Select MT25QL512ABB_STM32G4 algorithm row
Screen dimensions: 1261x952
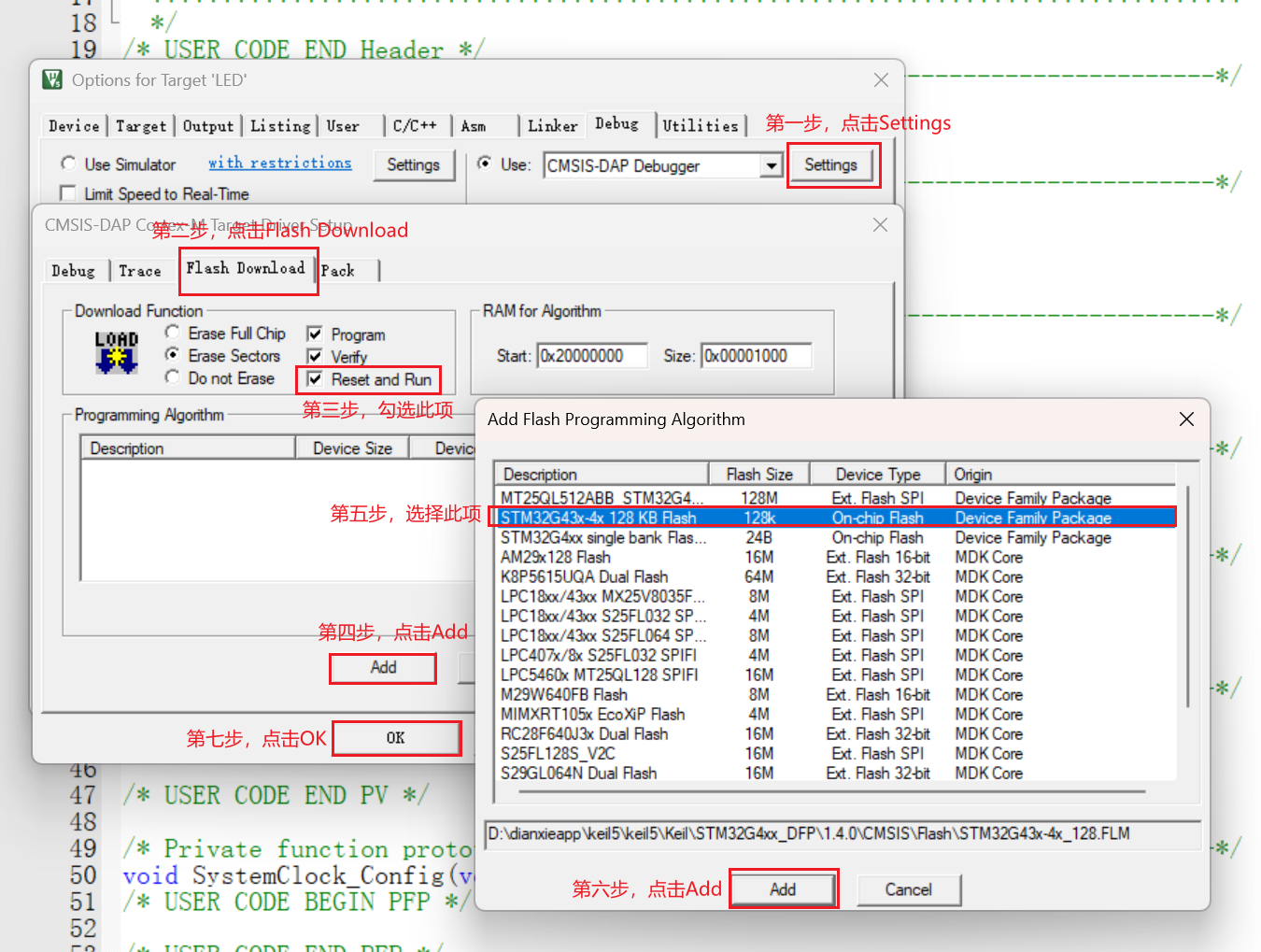(x=835, y=498)
